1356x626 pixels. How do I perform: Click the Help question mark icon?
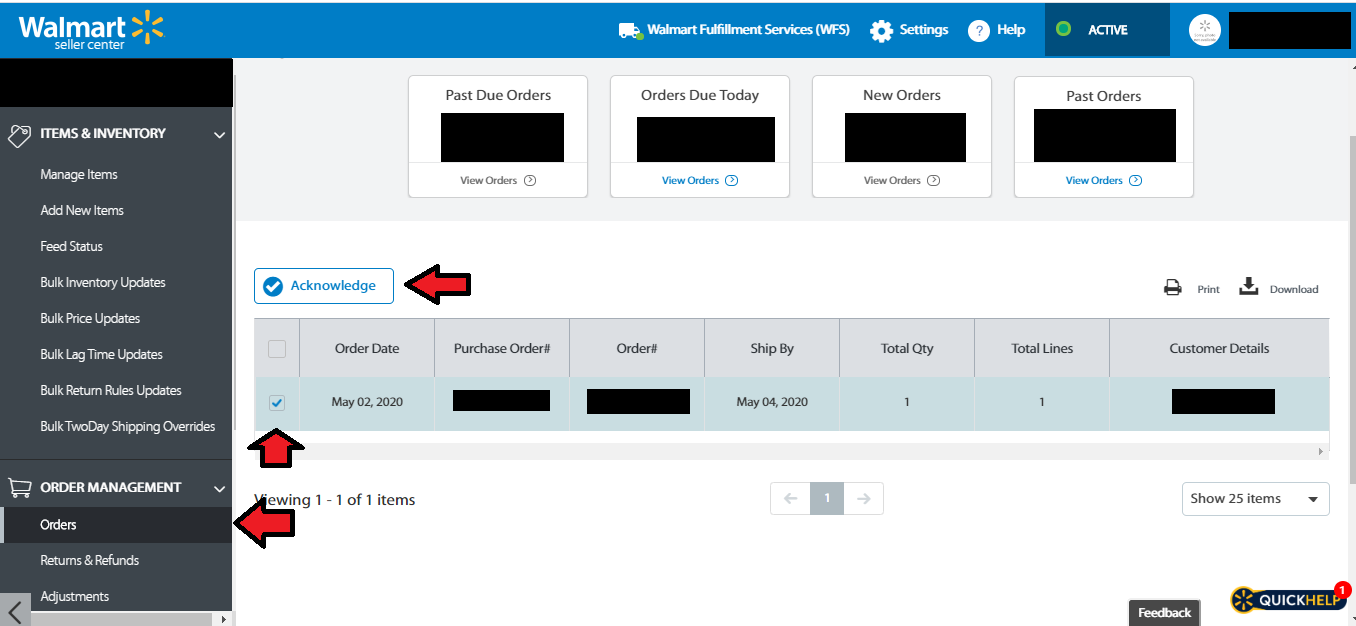tap(979, 30)
